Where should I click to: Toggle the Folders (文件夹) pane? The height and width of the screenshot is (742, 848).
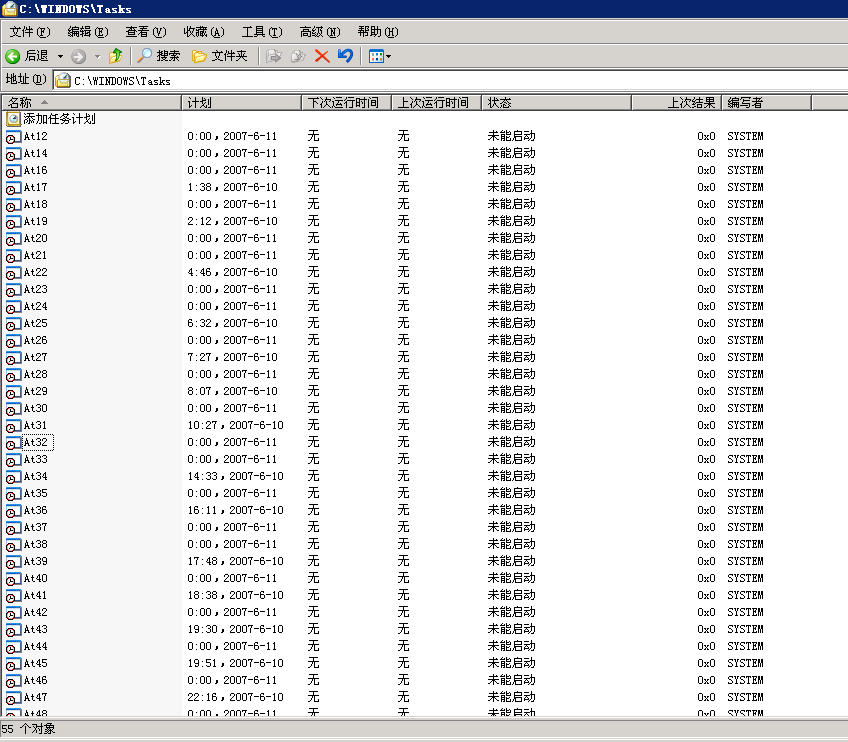coord(219,56)
